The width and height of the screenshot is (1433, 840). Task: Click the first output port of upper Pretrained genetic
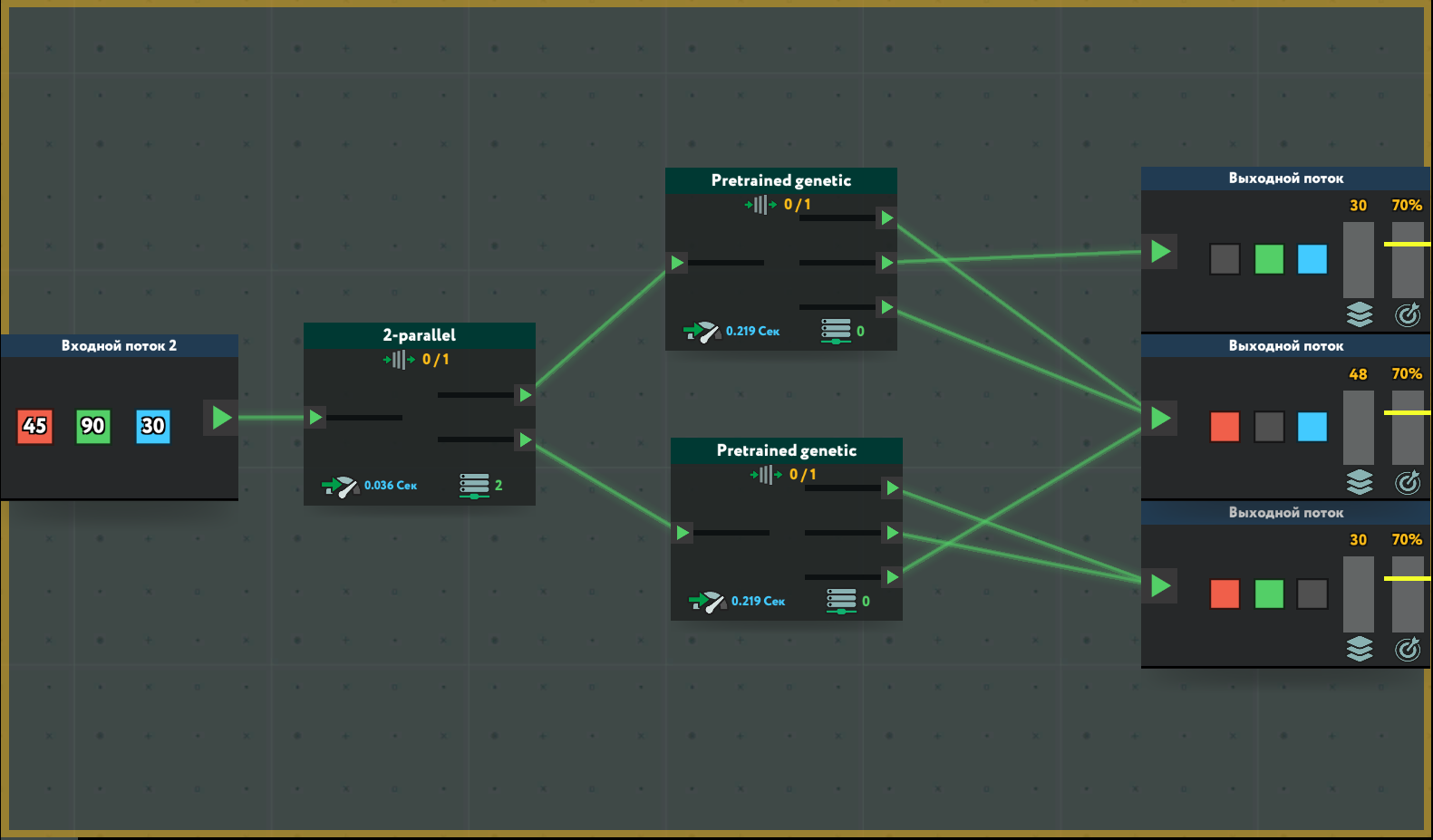887,217
